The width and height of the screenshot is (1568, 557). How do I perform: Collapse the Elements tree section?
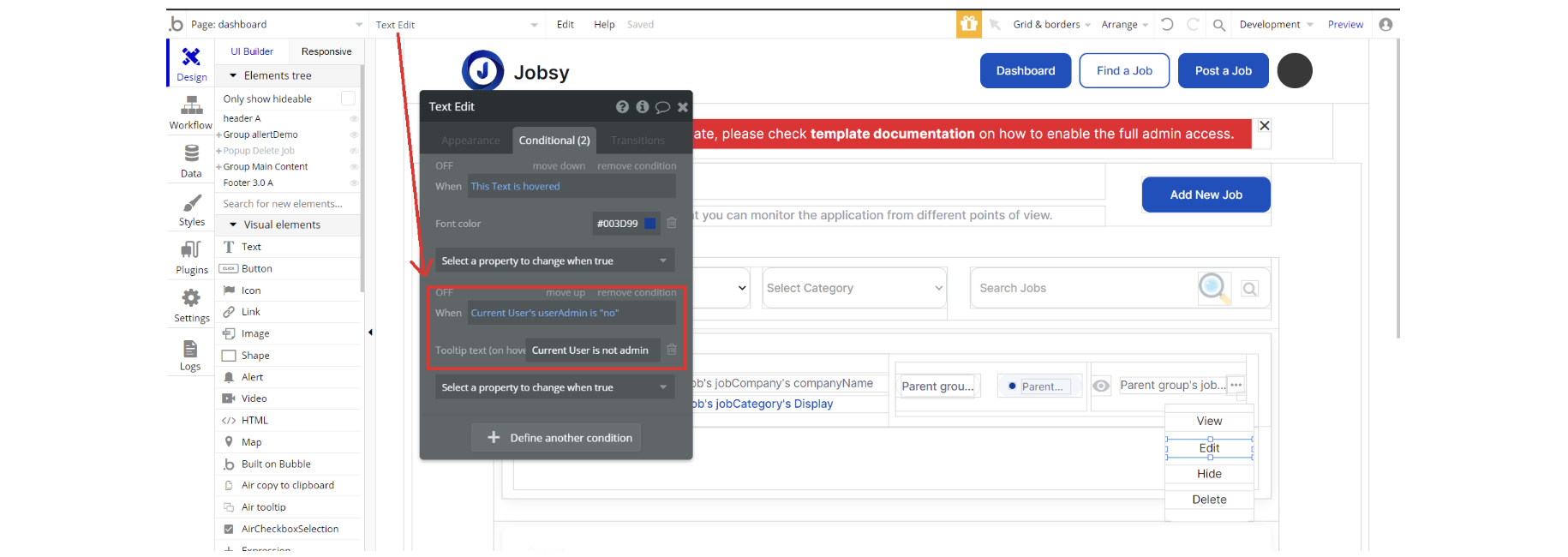[x=233, y=75]
